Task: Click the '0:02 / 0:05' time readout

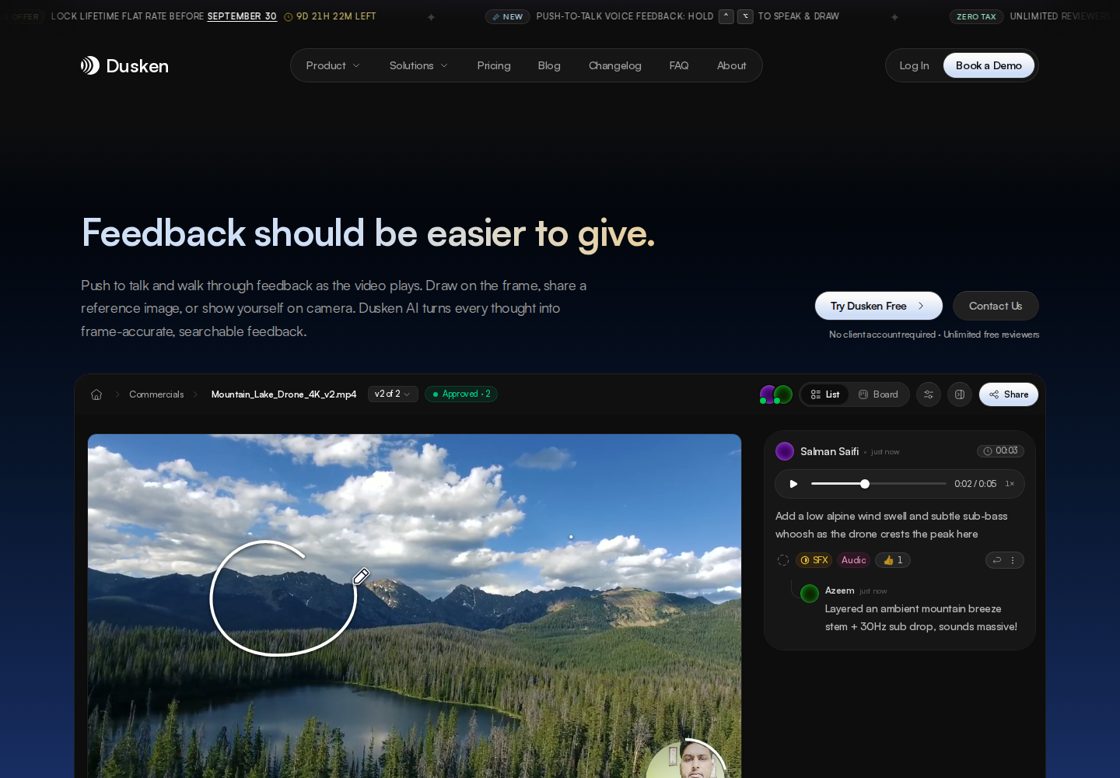Action: tap(975, 484)
